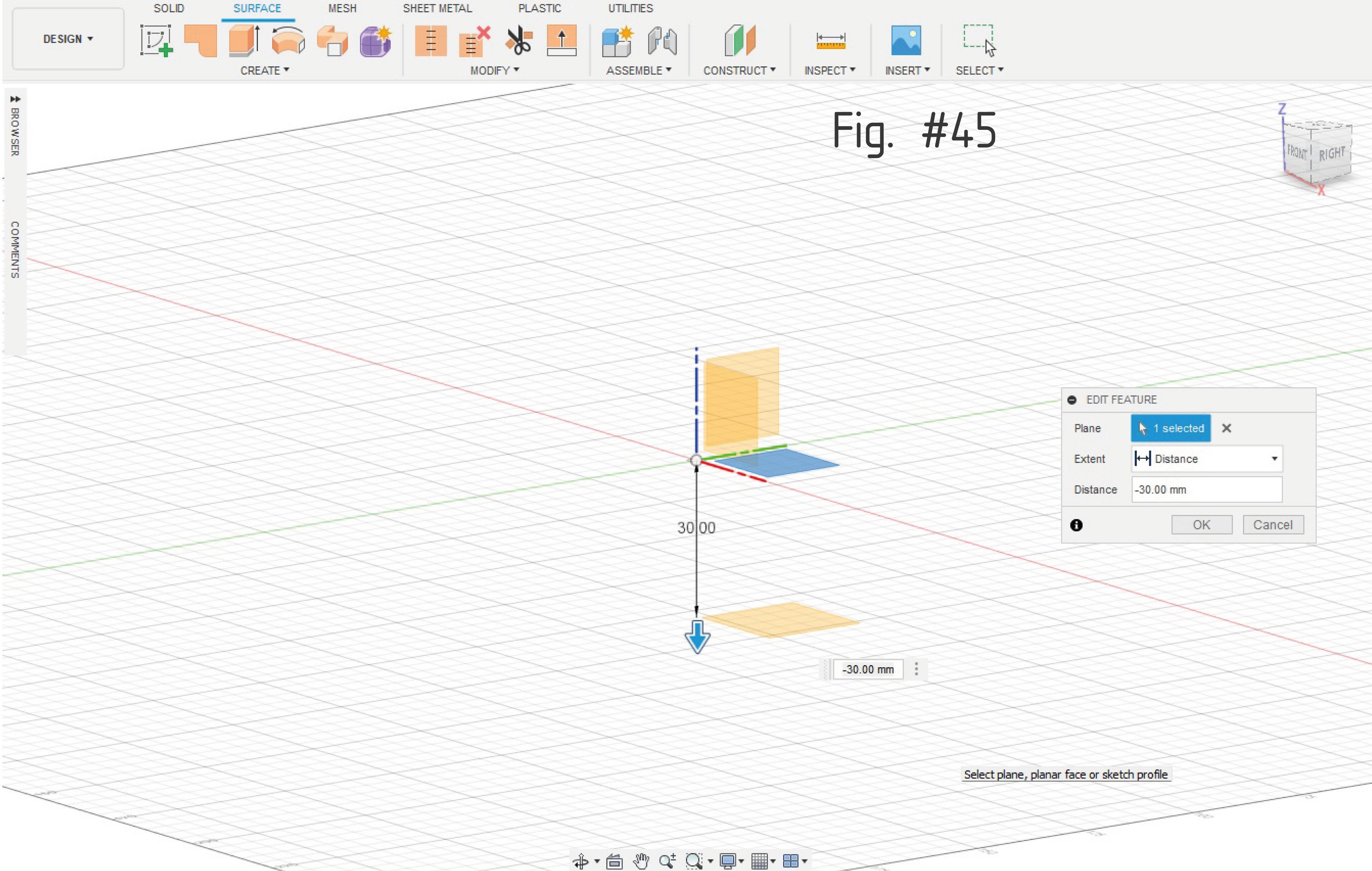
Task: Select the Trim scissors tool
Action: 519,41
